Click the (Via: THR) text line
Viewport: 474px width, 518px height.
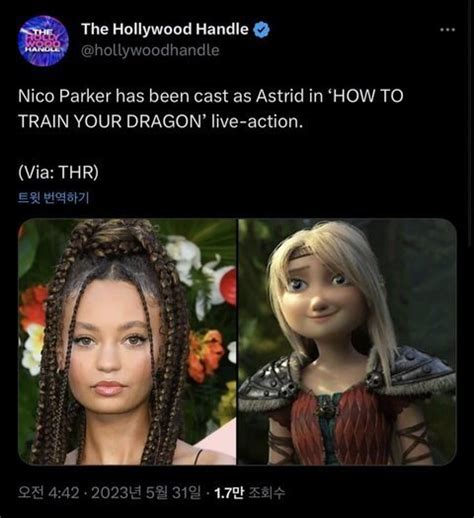(58, 172)
